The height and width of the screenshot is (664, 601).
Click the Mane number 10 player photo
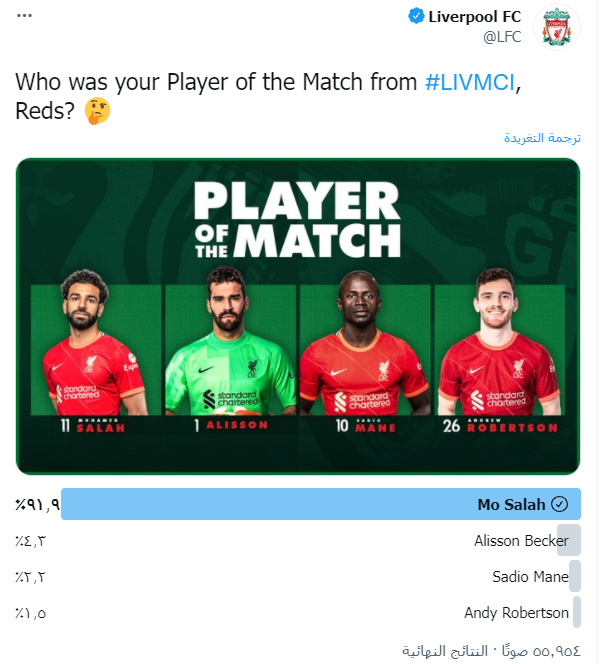(x=365, y=348)
